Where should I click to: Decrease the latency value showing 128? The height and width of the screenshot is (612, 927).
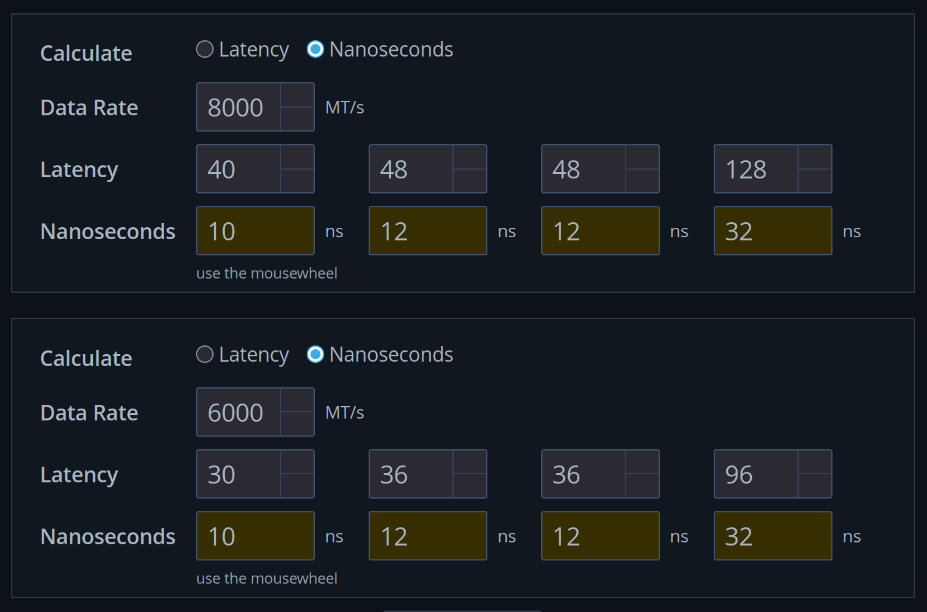(x=814, y=181)
